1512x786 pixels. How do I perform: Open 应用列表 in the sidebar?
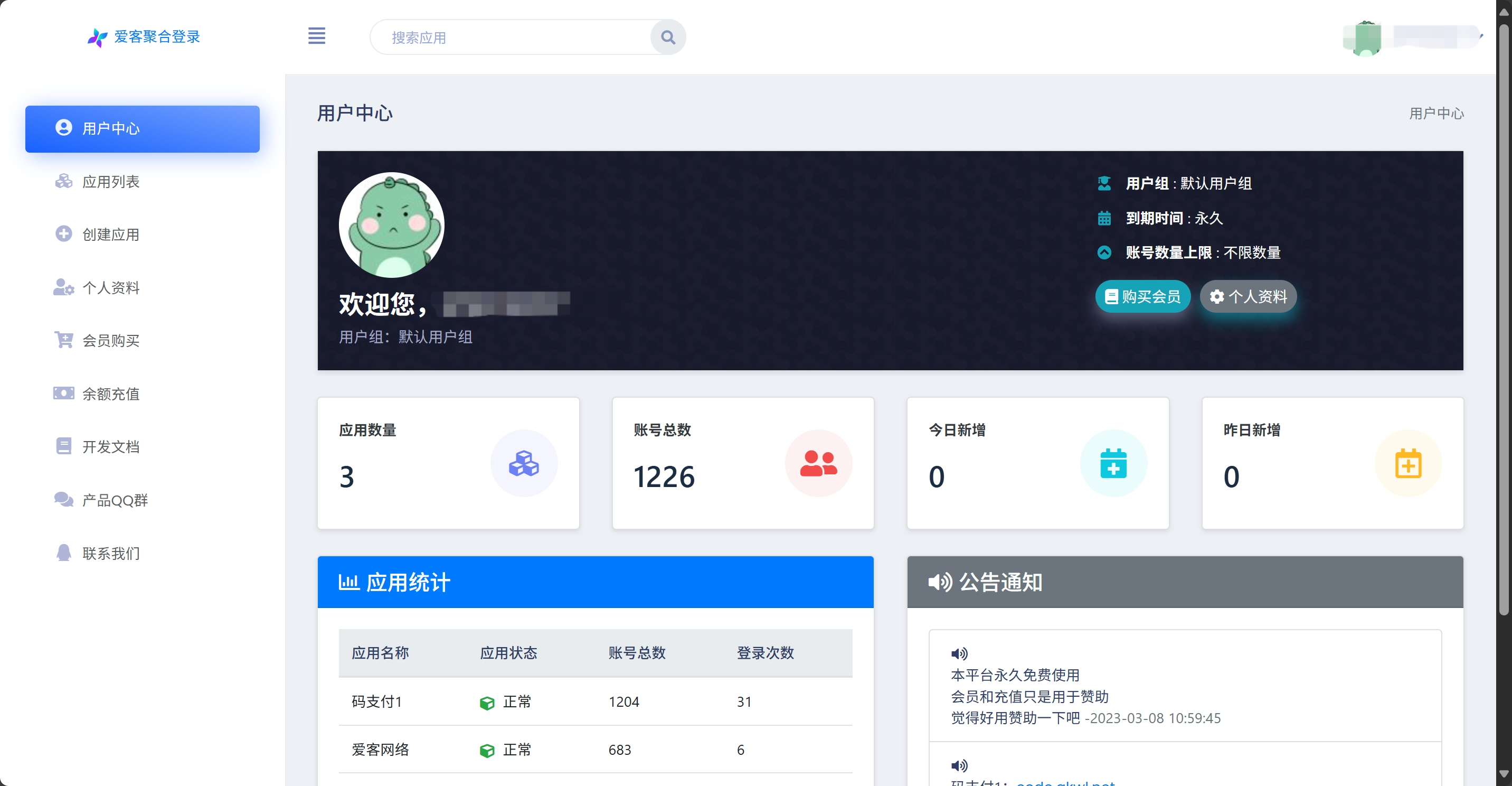coord(142,182)
